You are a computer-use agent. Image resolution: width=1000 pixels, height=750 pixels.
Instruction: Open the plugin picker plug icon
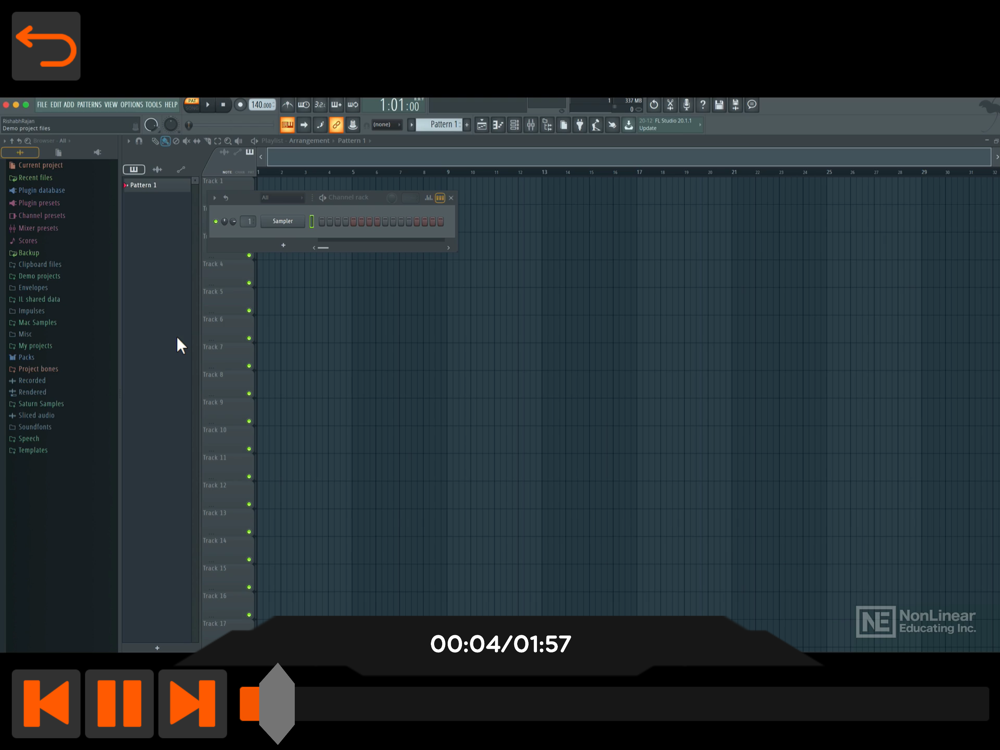[580, 125]
